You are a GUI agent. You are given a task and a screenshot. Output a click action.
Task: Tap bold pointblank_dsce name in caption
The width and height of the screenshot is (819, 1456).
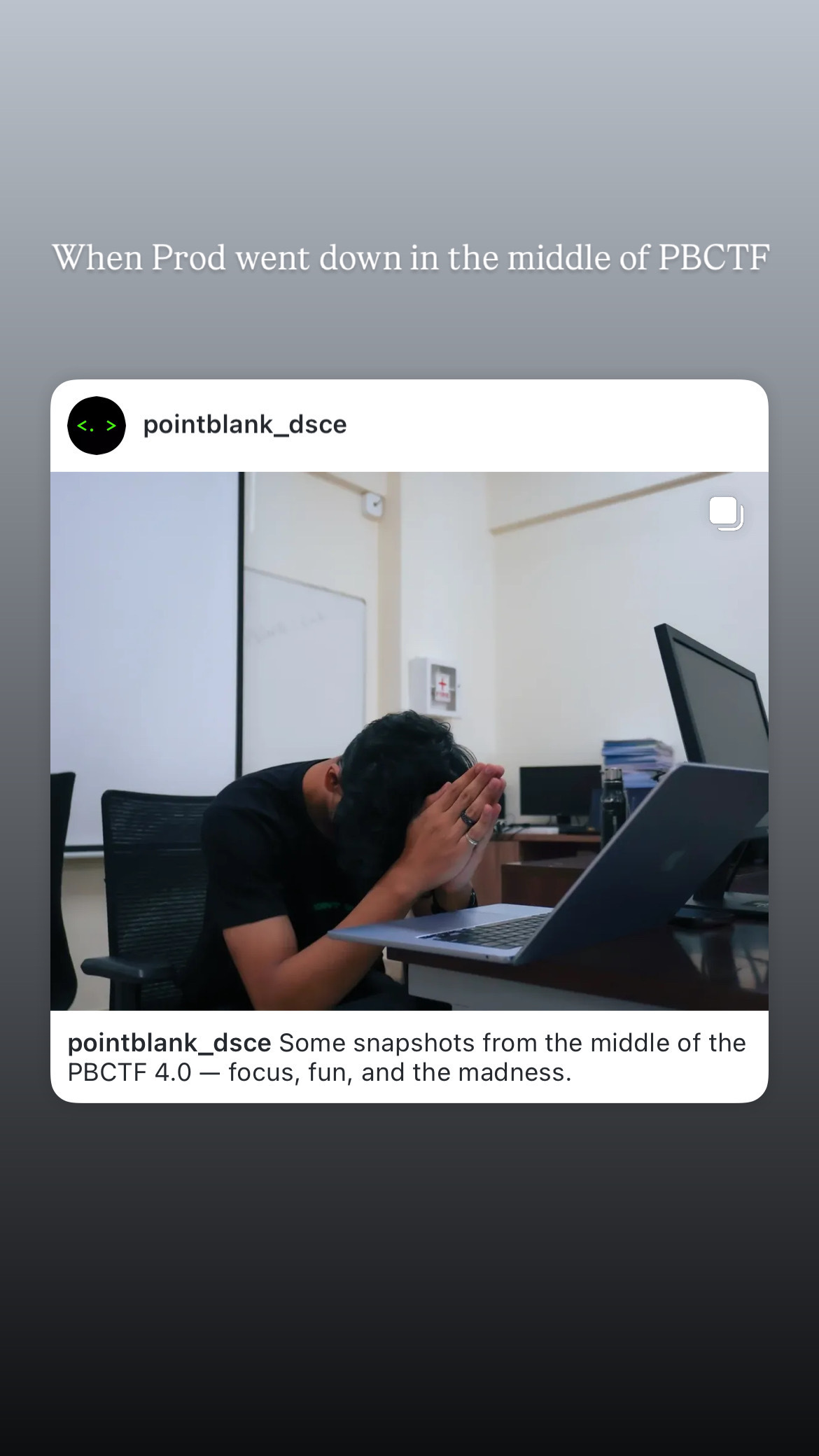click(169, 1043)
